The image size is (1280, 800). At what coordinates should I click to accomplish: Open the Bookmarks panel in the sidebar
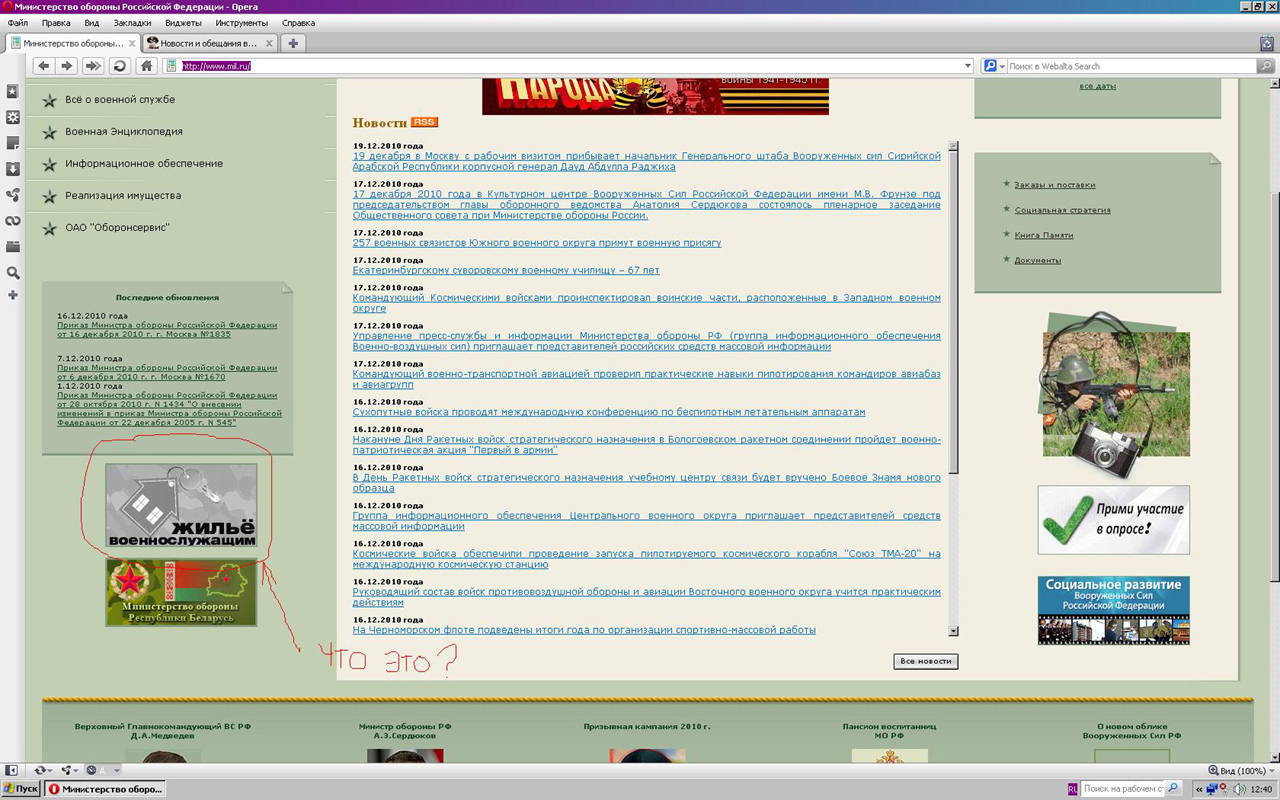[13, 91]
